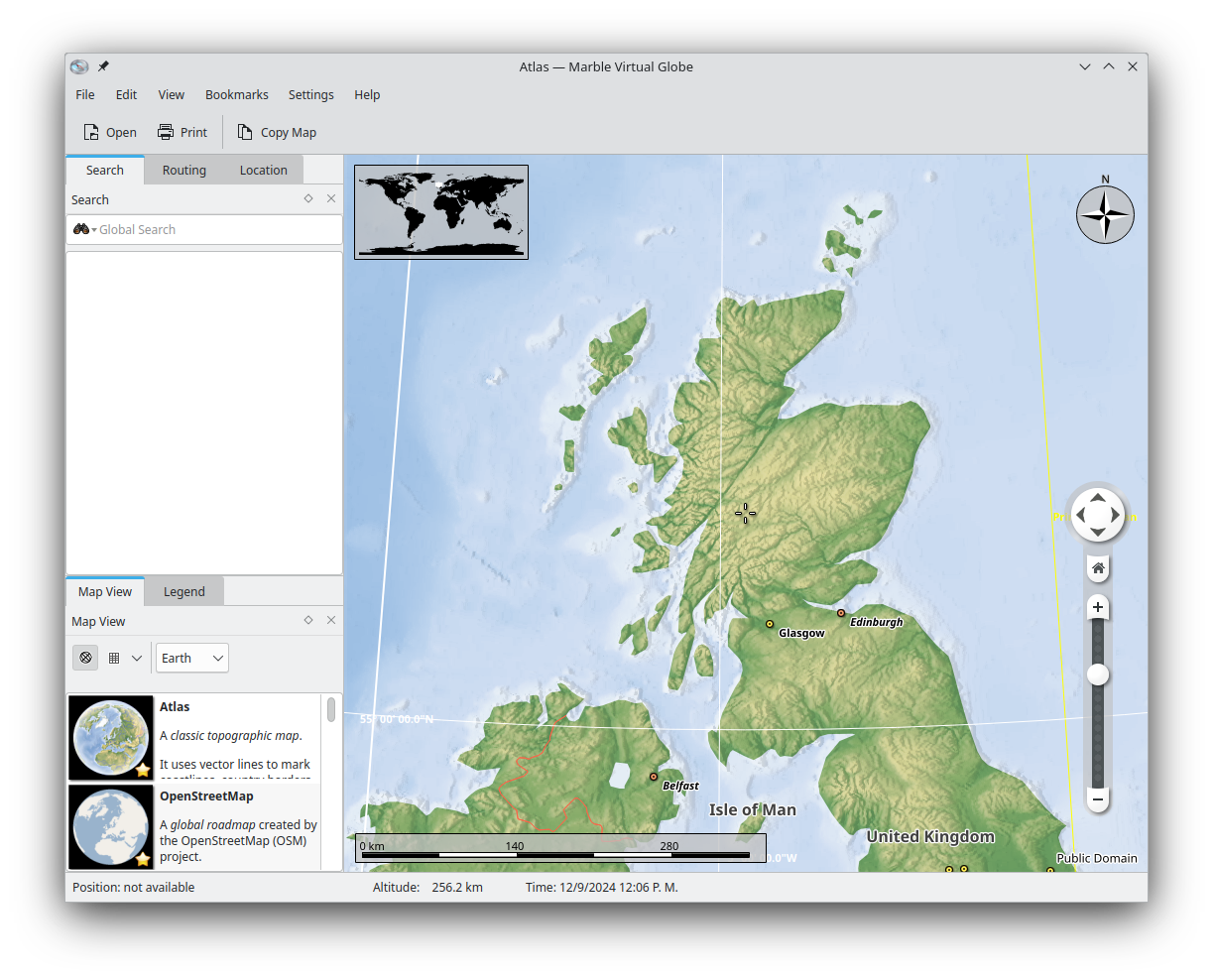Toggle favorite star on OpenStreetMap theme
Image resolution: width=1214 pixels, height=980 pixels.
tap(143, 859)
